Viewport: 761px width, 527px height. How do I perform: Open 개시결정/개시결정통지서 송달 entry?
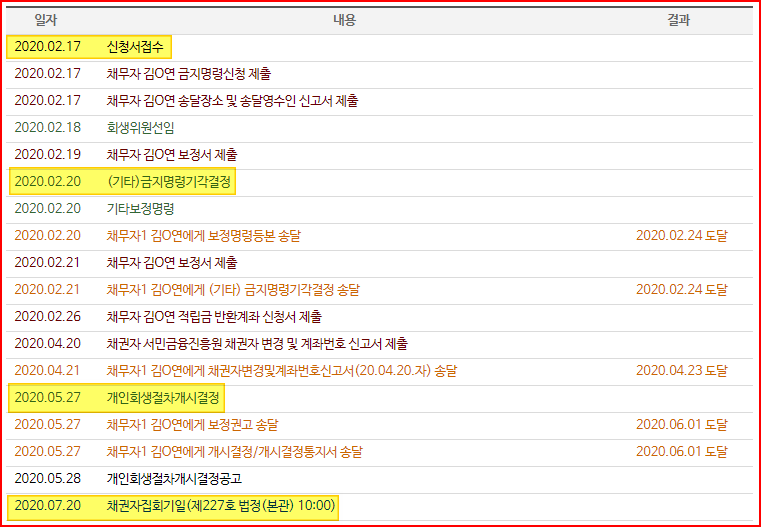point(234,452)
